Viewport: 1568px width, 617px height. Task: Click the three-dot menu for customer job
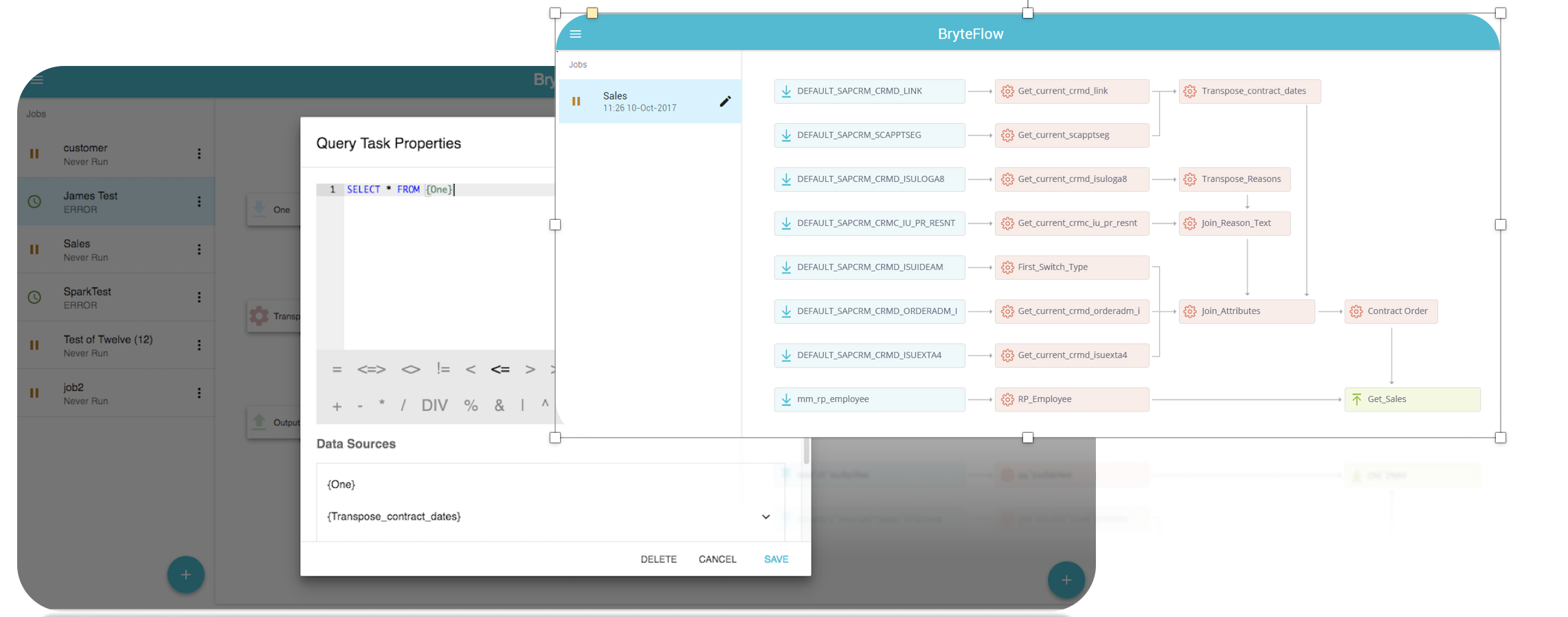(x=199, y=154)
